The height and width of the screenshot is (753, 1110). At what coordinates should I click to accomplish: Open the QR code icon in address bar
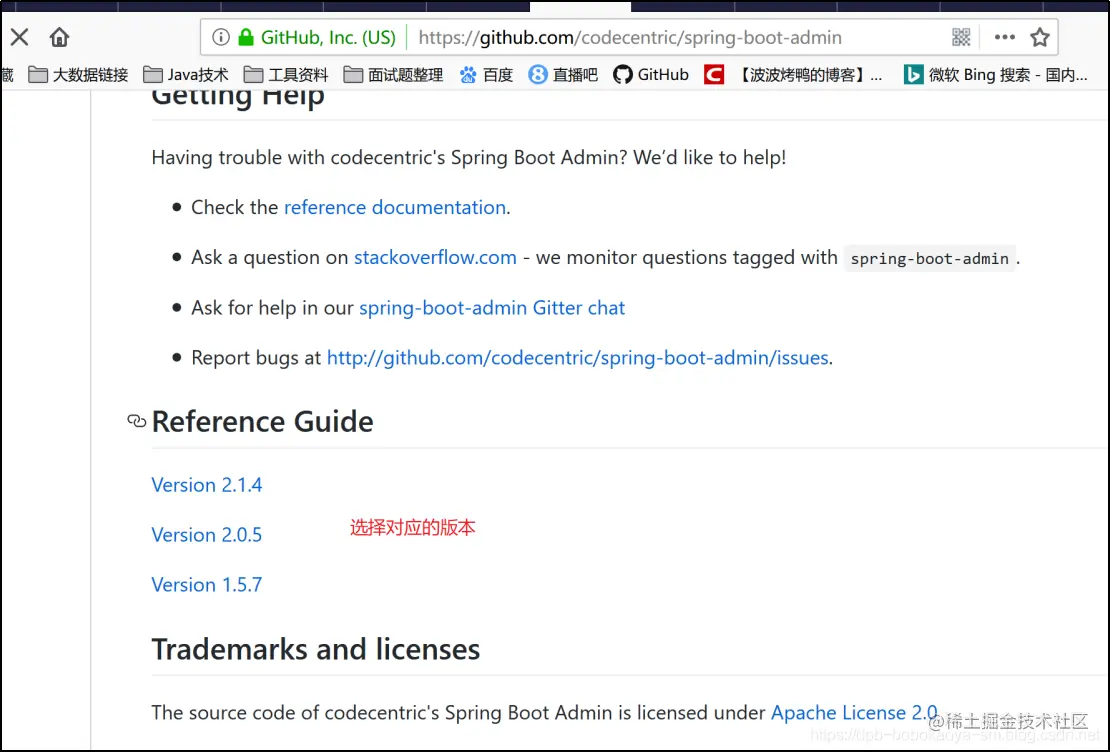[961, 37]
